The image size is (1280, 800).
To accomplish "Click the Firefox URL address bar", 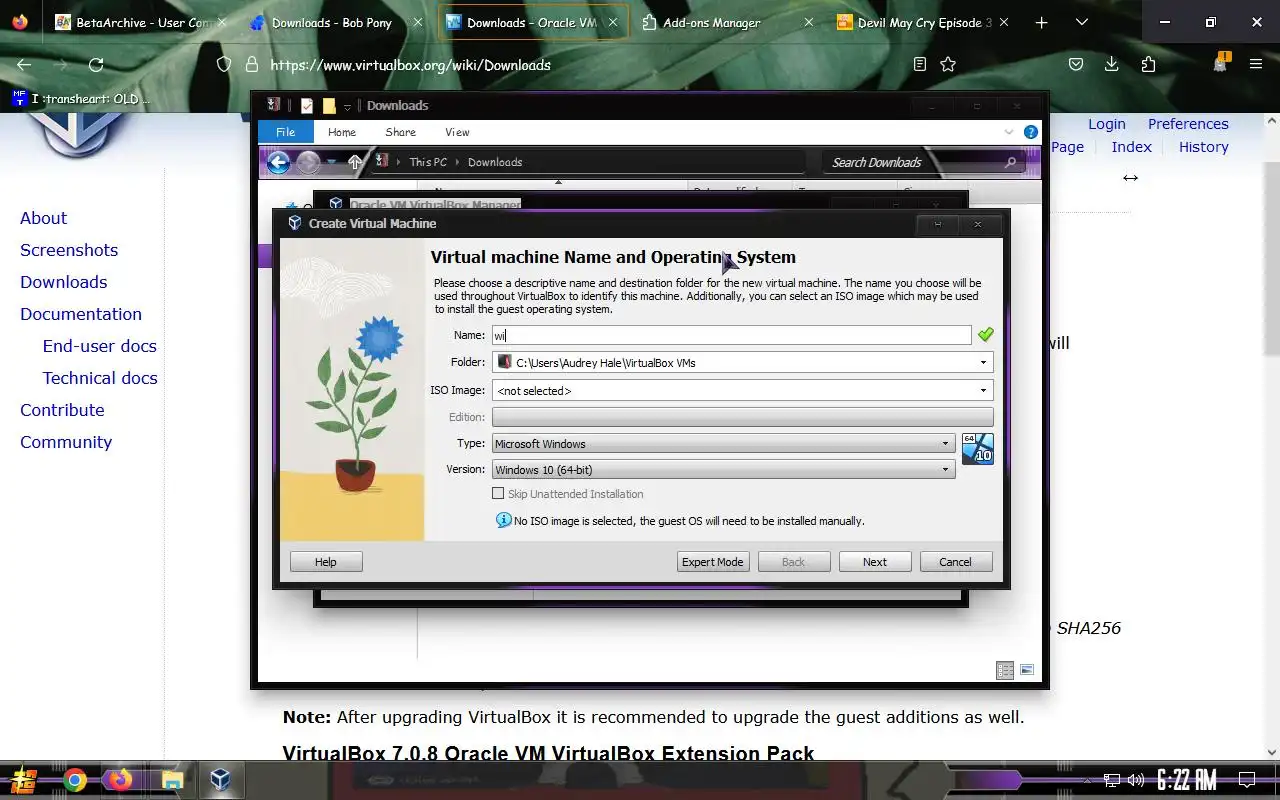I will 585,65.
